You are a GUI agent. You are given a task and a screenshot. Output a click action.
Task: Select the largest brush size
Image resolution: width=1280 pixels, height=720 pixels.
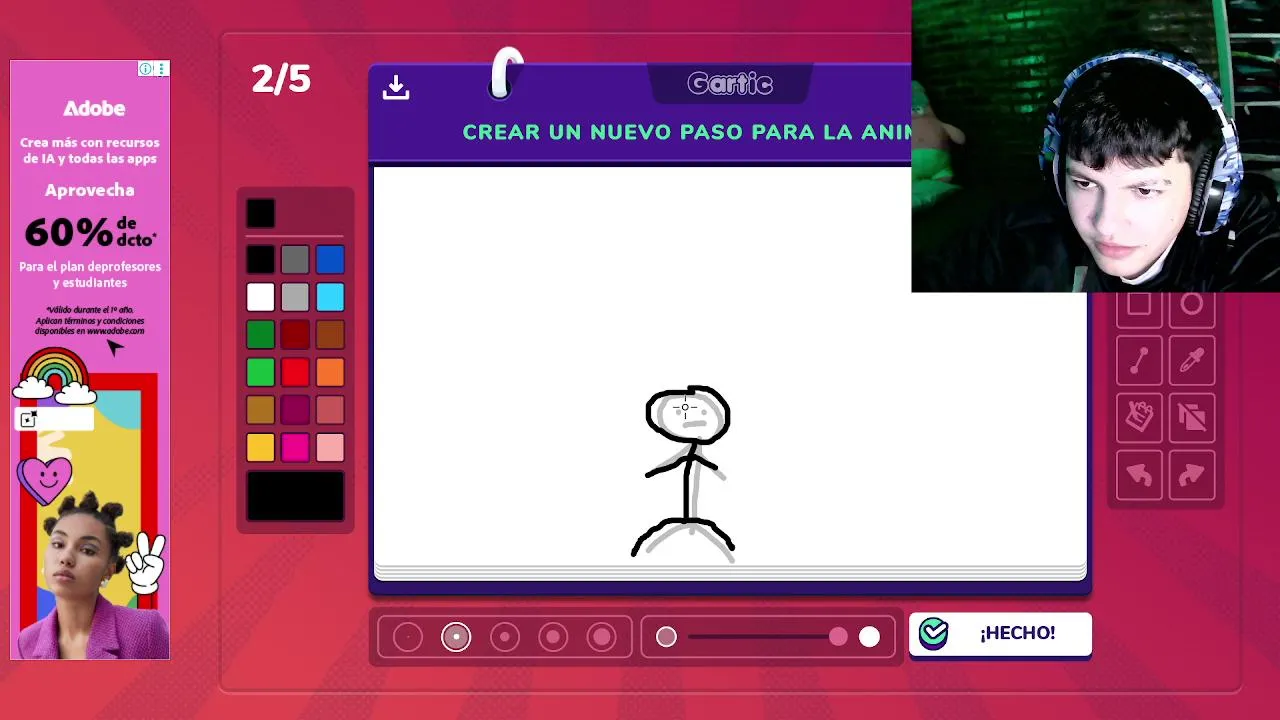602,637
